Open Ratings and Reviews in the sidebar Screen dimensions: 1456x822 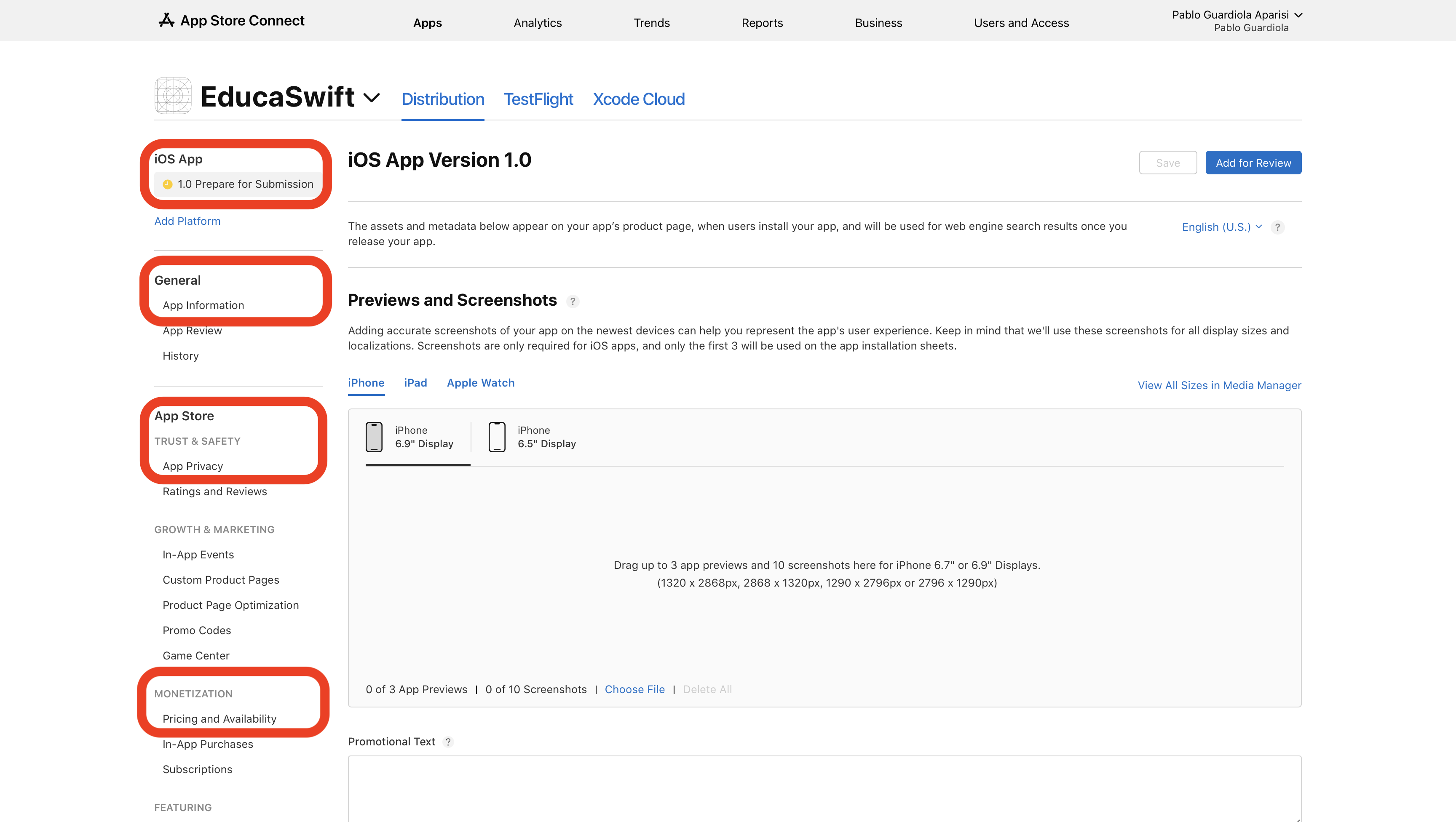point(215,491)
